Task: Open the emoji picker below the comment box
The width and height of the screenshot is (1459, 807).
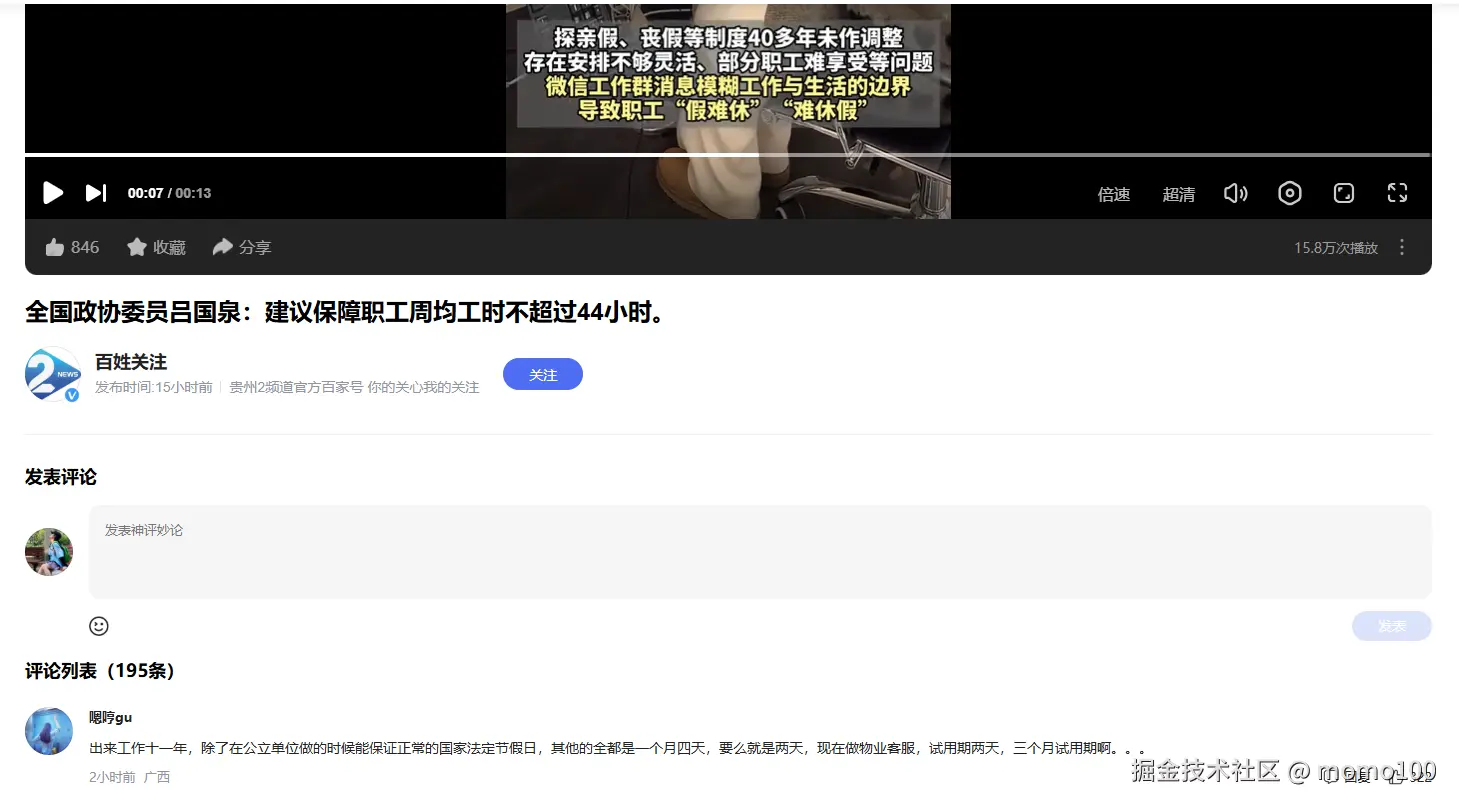Action: click(98, 625)
